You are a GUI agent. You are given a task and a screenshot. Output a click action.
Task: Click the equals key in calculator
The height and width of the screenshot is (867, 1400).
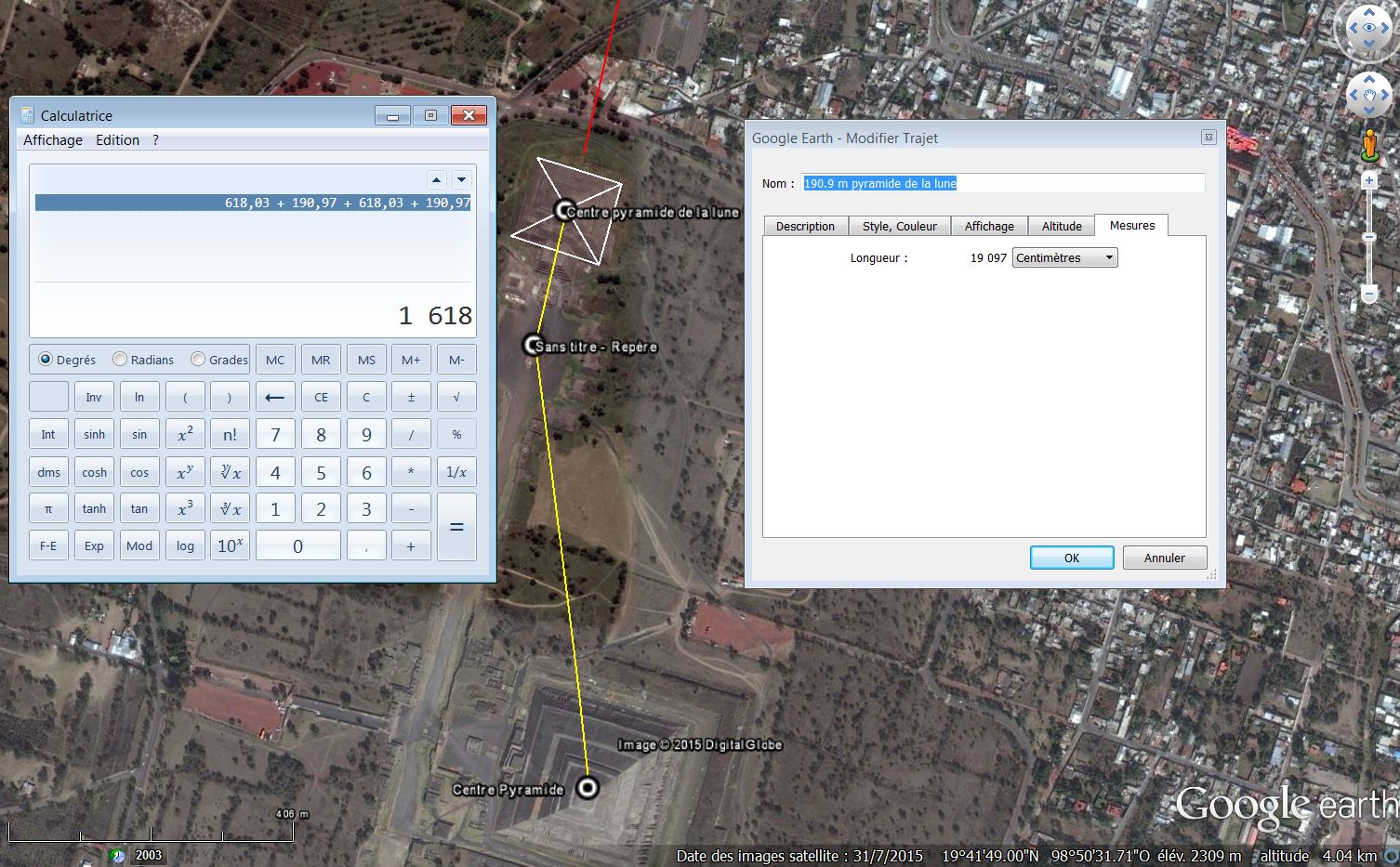pos(456,527)
